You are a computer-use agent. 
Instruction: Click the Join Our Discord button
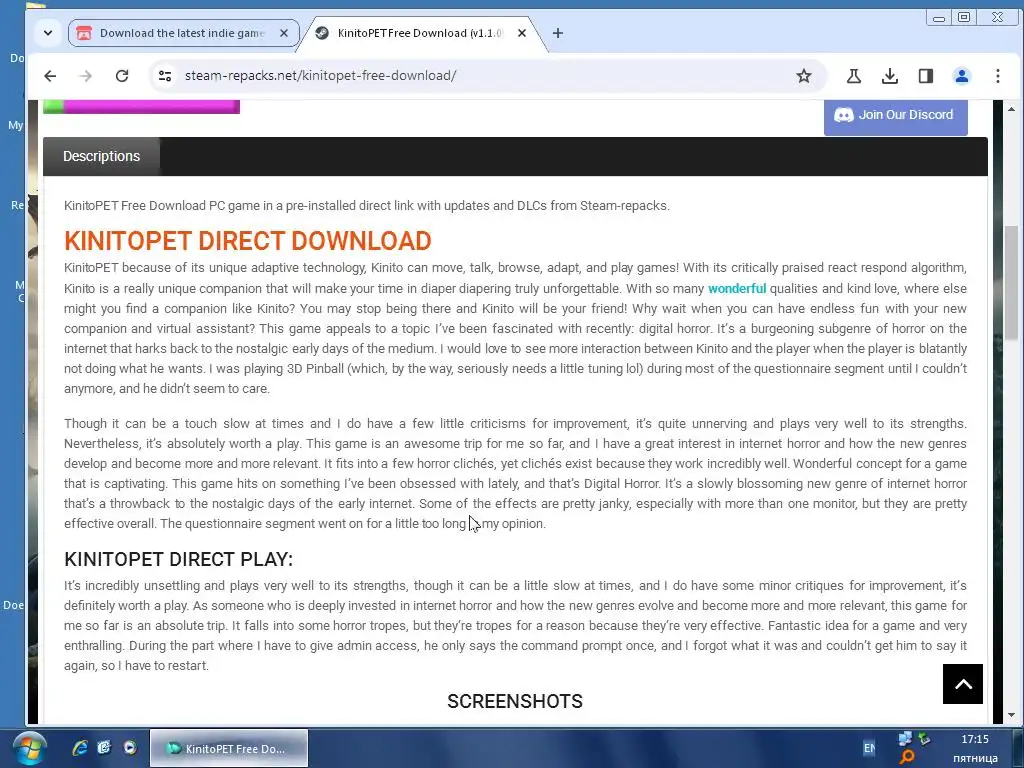895,116
